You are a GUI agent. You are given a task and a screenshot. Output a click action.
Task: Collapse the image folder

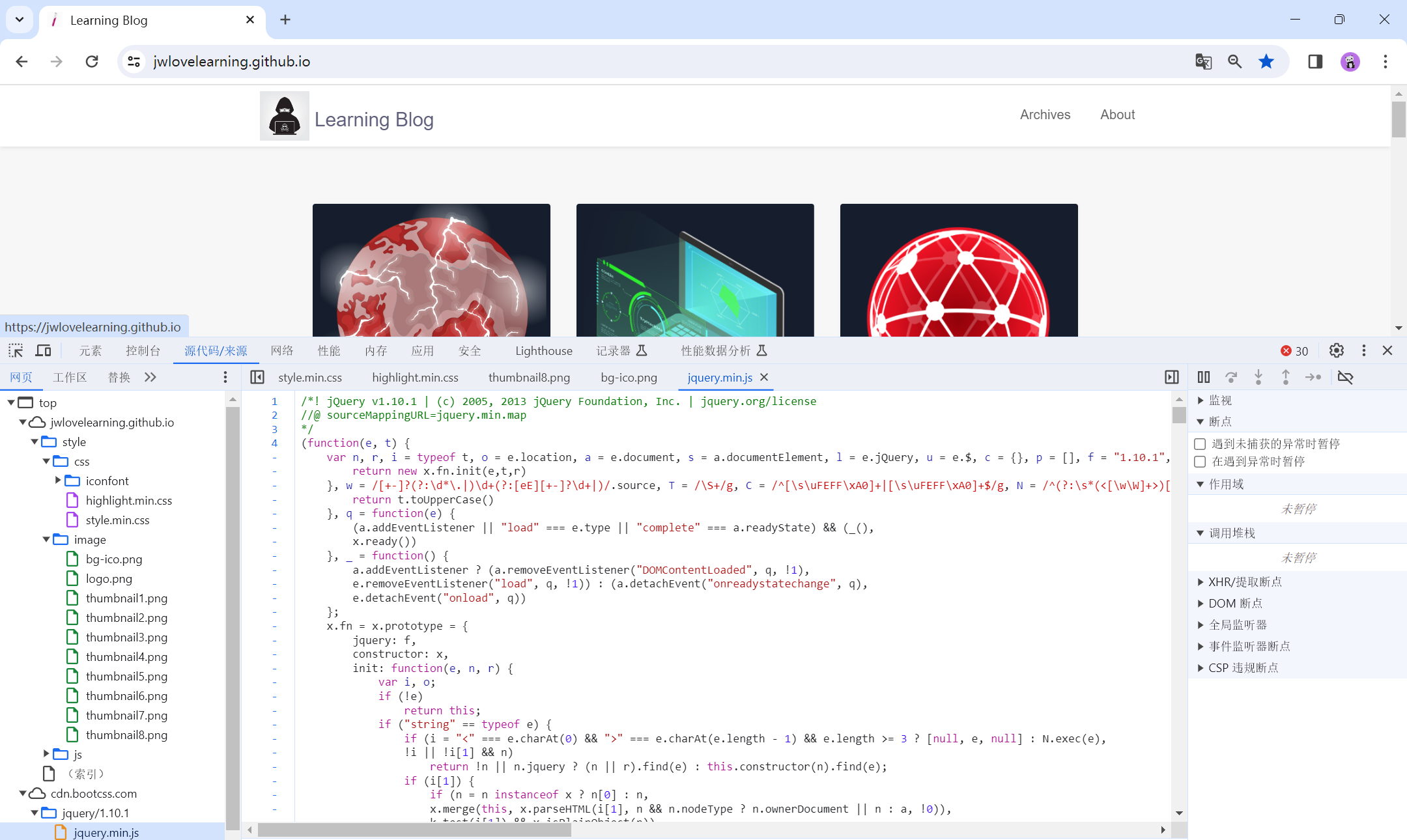pos(46,539)
